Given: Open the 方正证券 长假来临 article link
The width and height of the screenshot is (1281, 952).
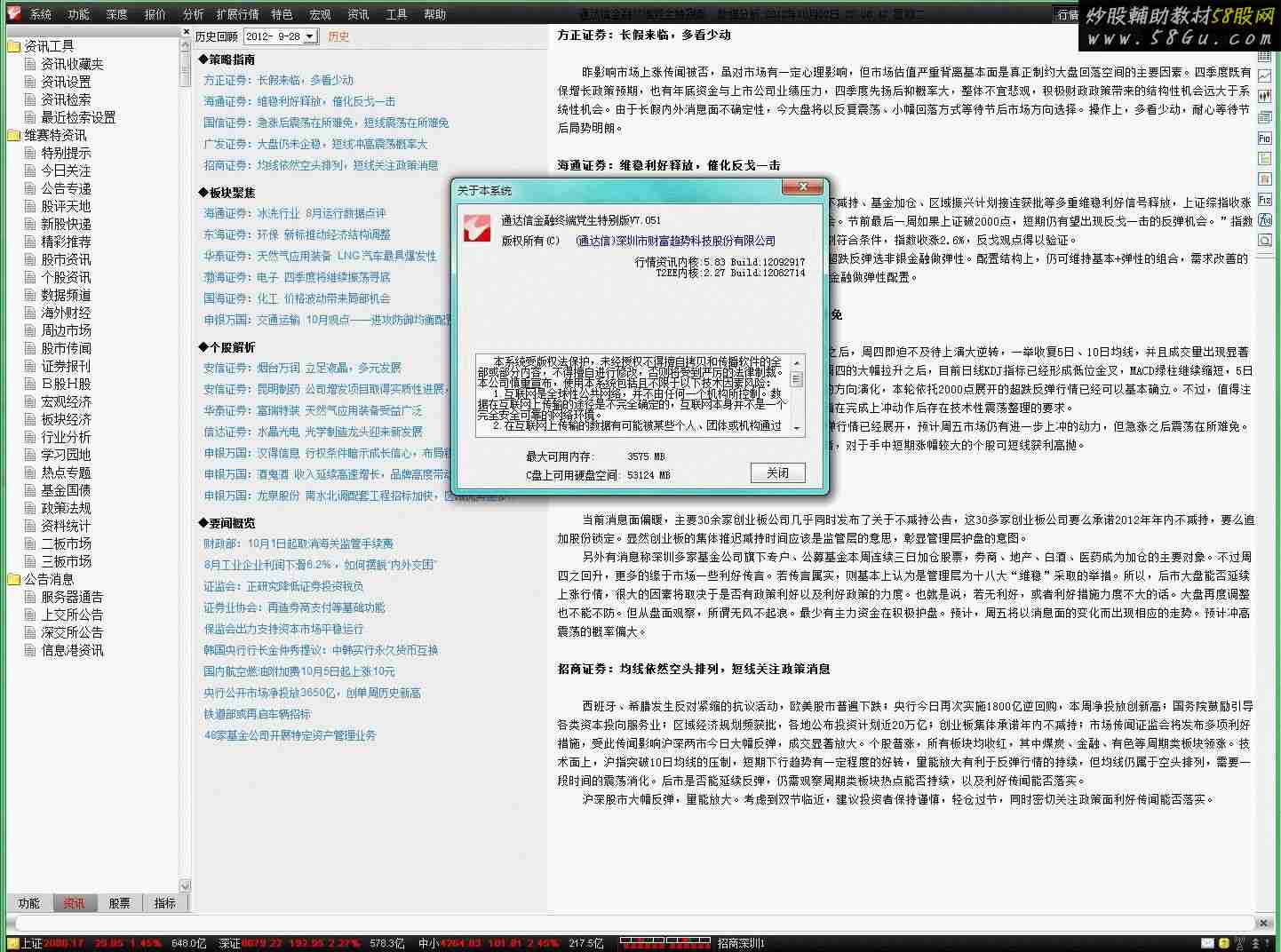Looking at the screenshot, I should [278, 80].
